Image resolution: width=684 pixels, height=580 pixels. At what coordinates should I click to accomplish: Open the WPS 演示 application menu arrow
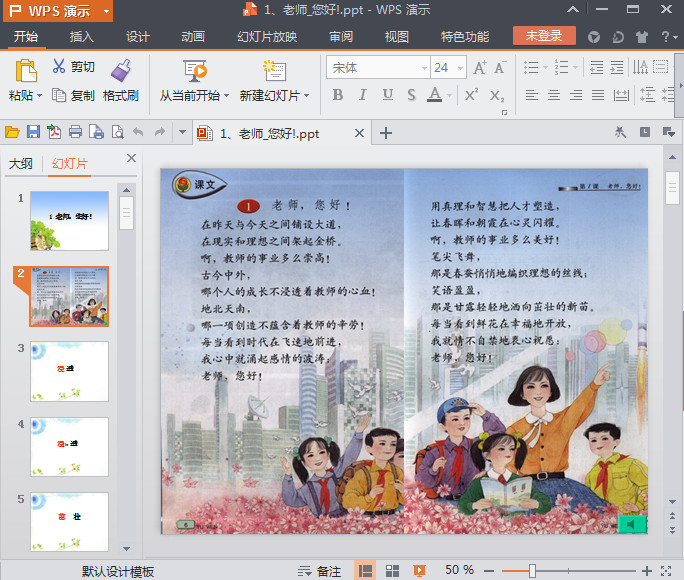[106, 11]
